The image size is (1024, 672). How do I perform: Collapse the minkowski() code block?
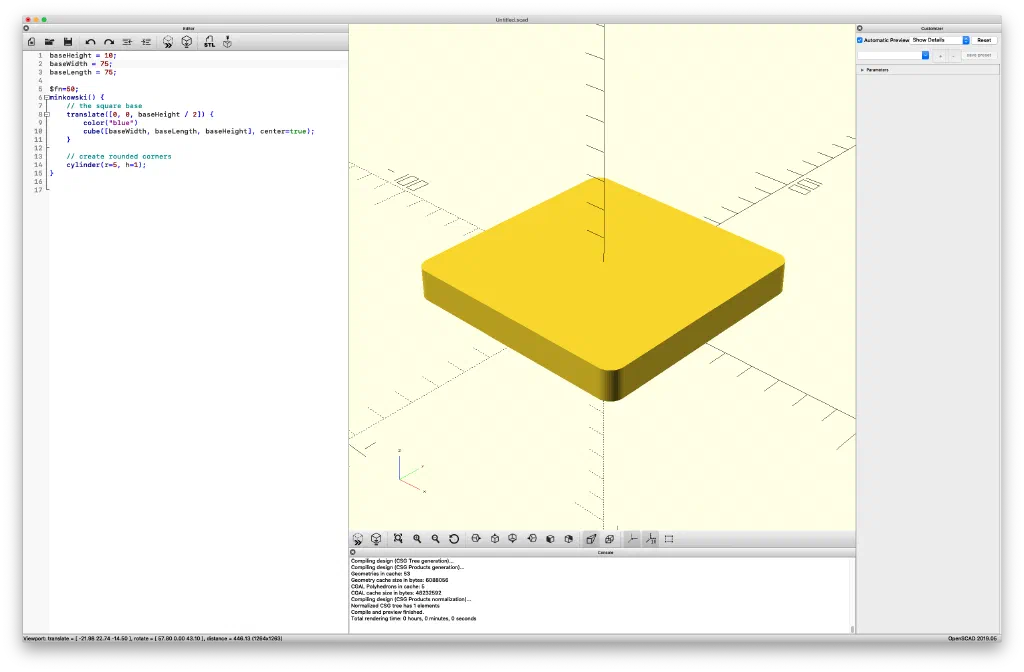pyautogui.click(x=46, y=97)
